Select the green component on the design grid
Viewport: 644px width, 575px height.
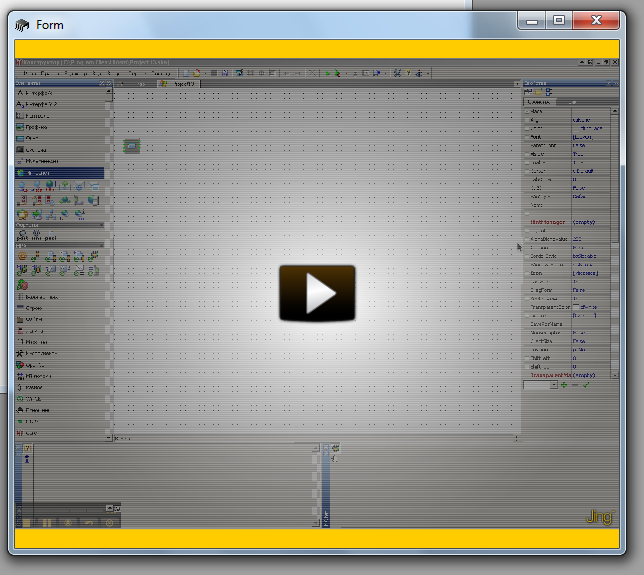[130, 146]
